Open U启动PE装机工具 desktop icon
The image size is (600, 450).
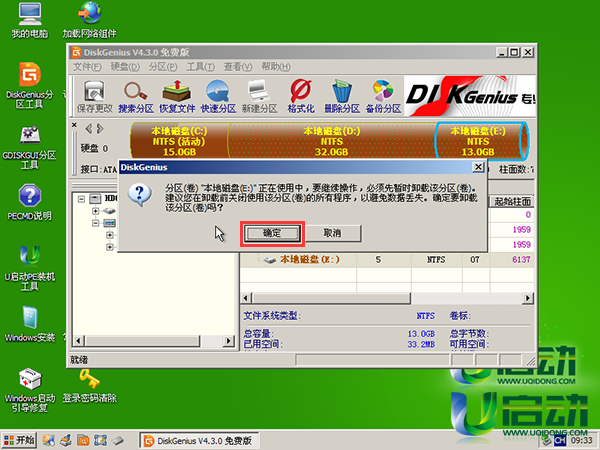[30, 268]
